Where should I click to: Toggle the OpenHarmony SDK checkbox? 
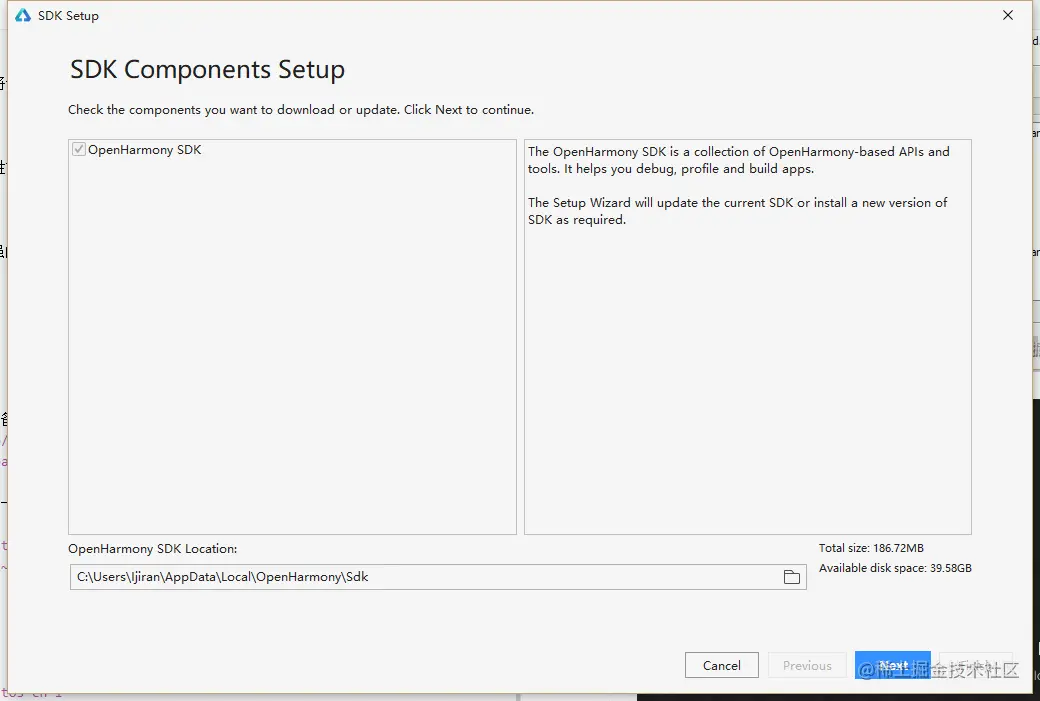coord(79,149)
